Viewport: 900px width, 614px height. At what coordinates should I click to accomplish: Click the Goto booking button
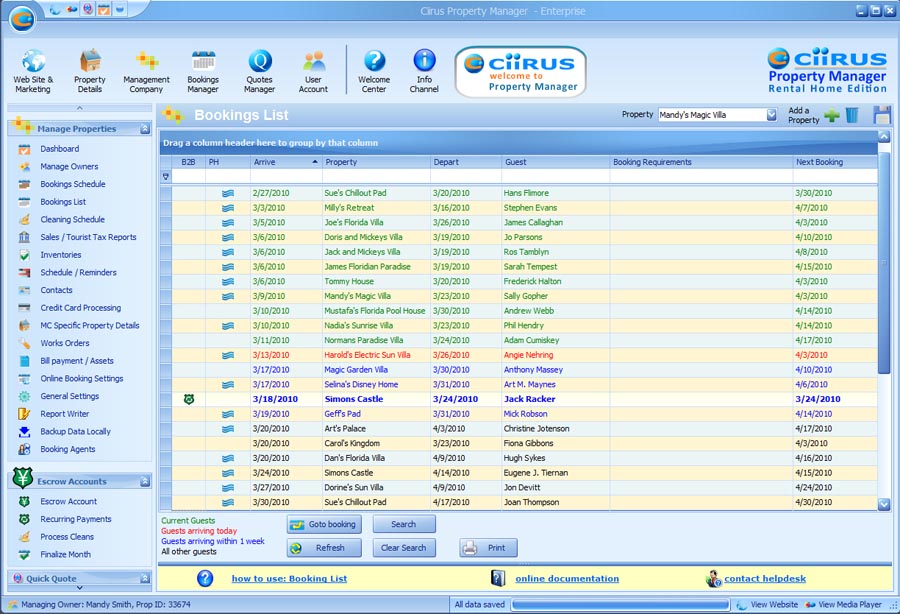pos(324,524)
